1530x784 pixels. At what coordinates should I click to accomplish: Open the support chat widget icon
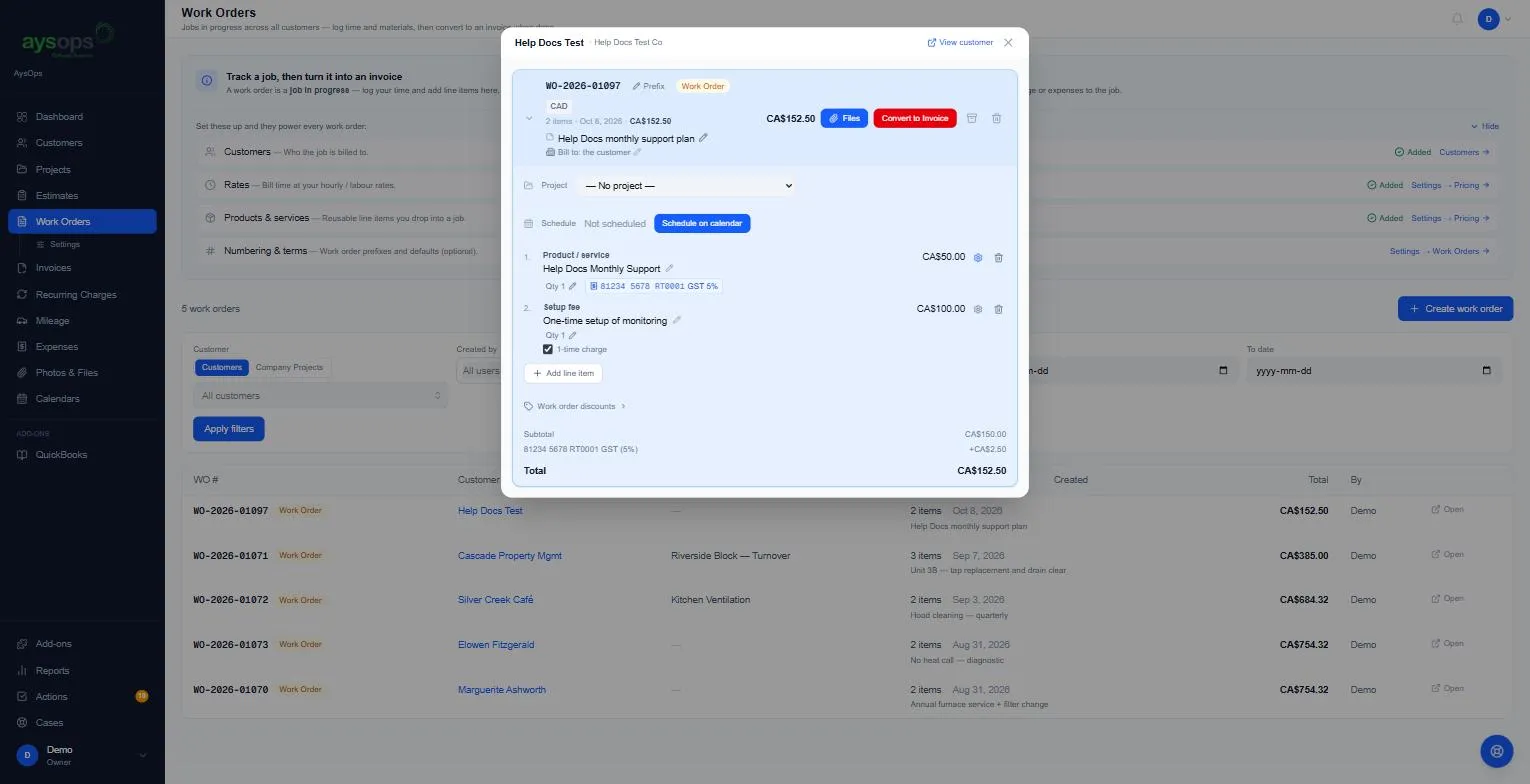(1496, 750)
